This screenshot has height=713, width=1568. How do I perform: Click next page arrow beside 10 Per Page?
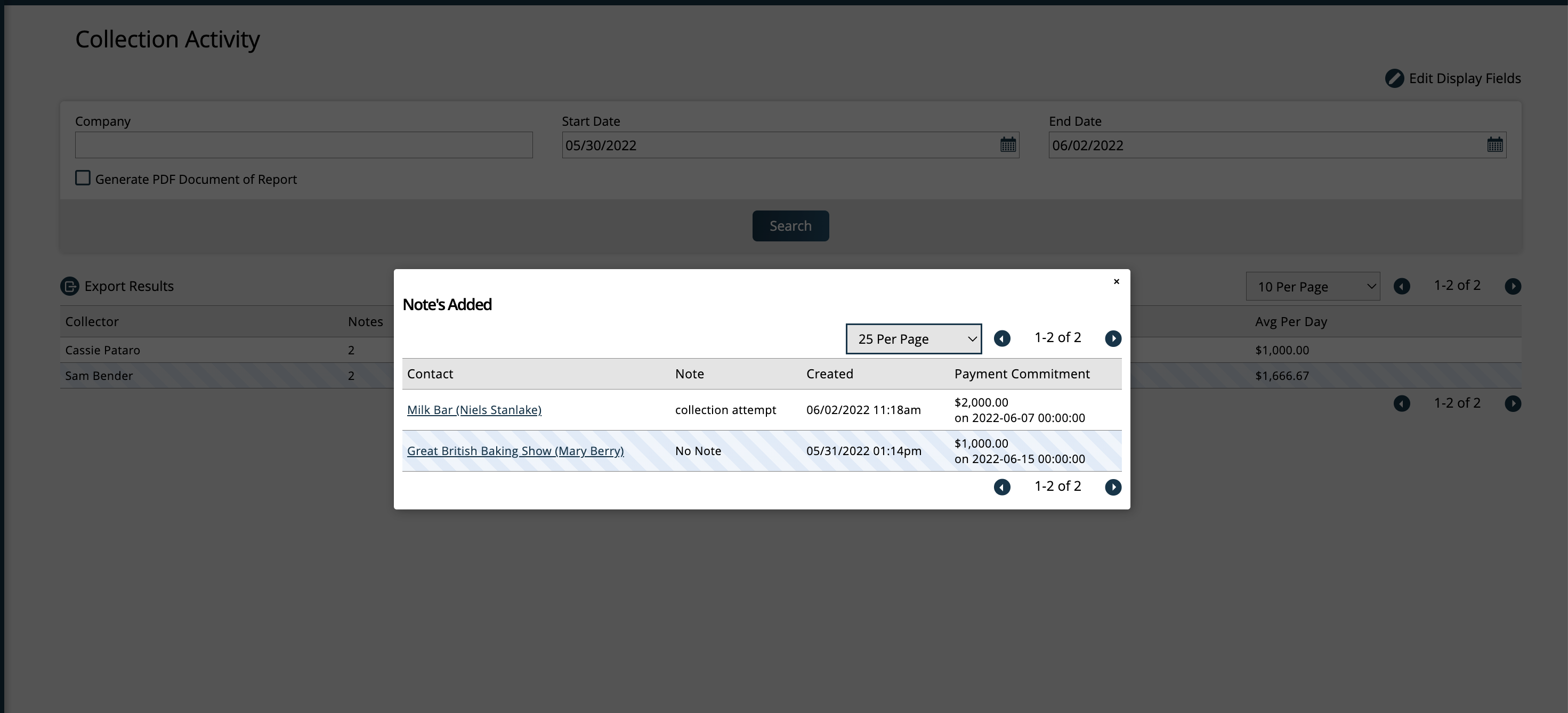point(1513,286)
